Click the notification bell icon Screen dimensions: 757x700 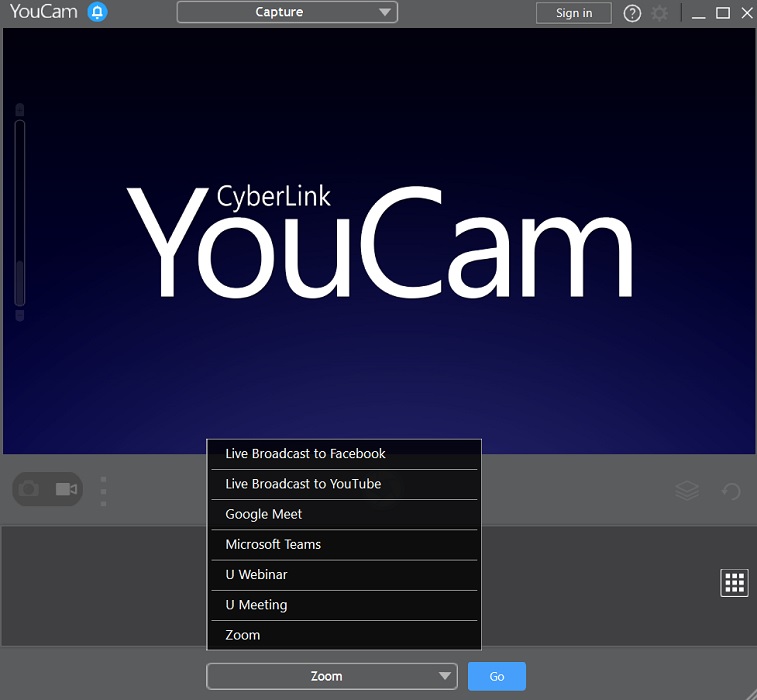pyautogui.click(x=97, y=12)
